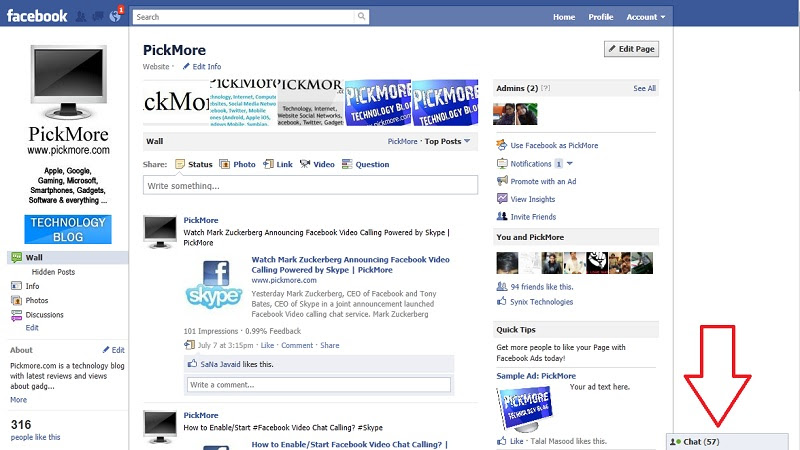Viewport: 800px width, 450px height.
Task: Click Watch Mark Zuckerberg Announcing article title
Action: [351, 264]
